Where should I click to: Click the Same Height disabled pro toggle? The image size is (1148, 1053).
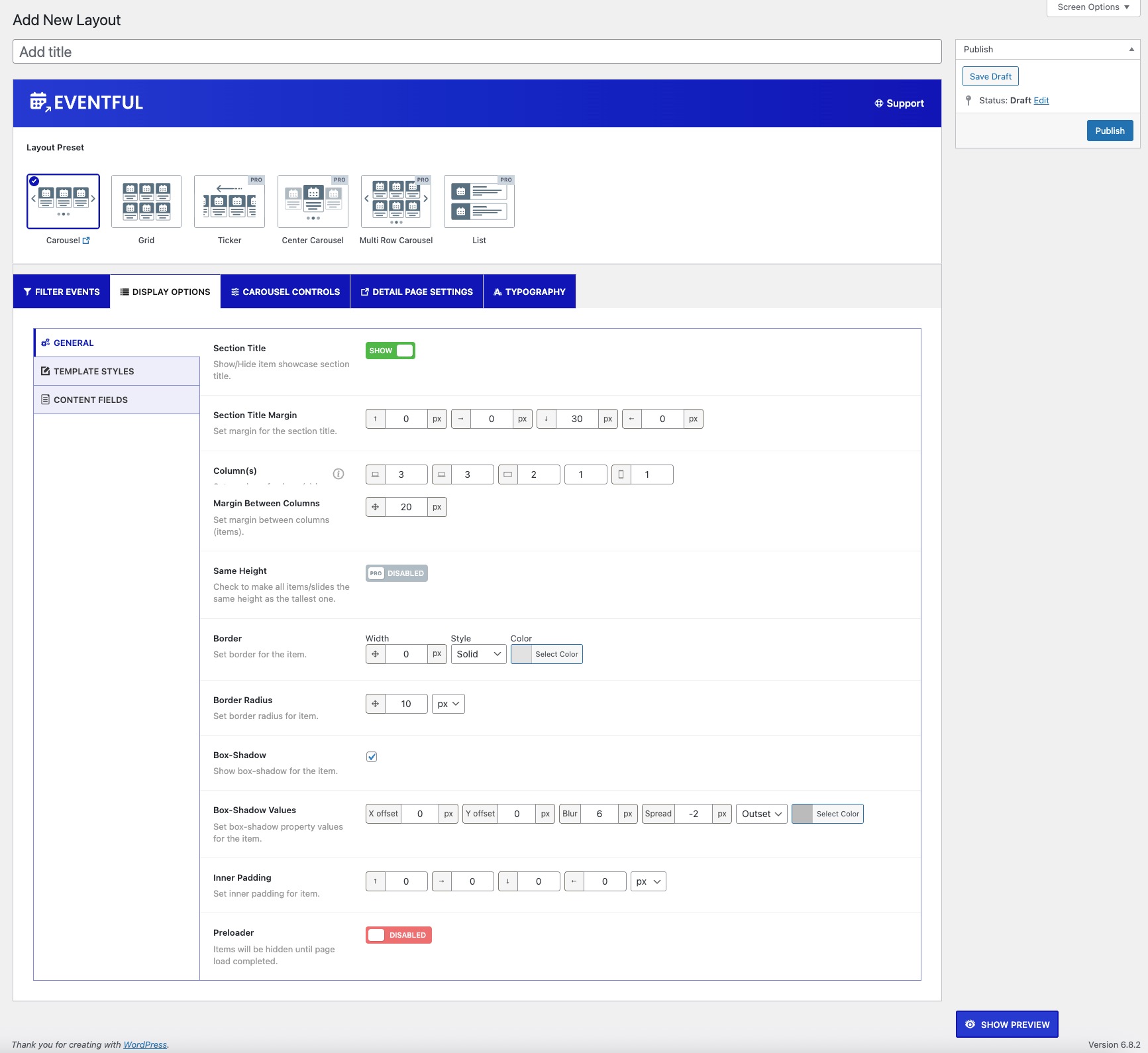tap(397, 573)
